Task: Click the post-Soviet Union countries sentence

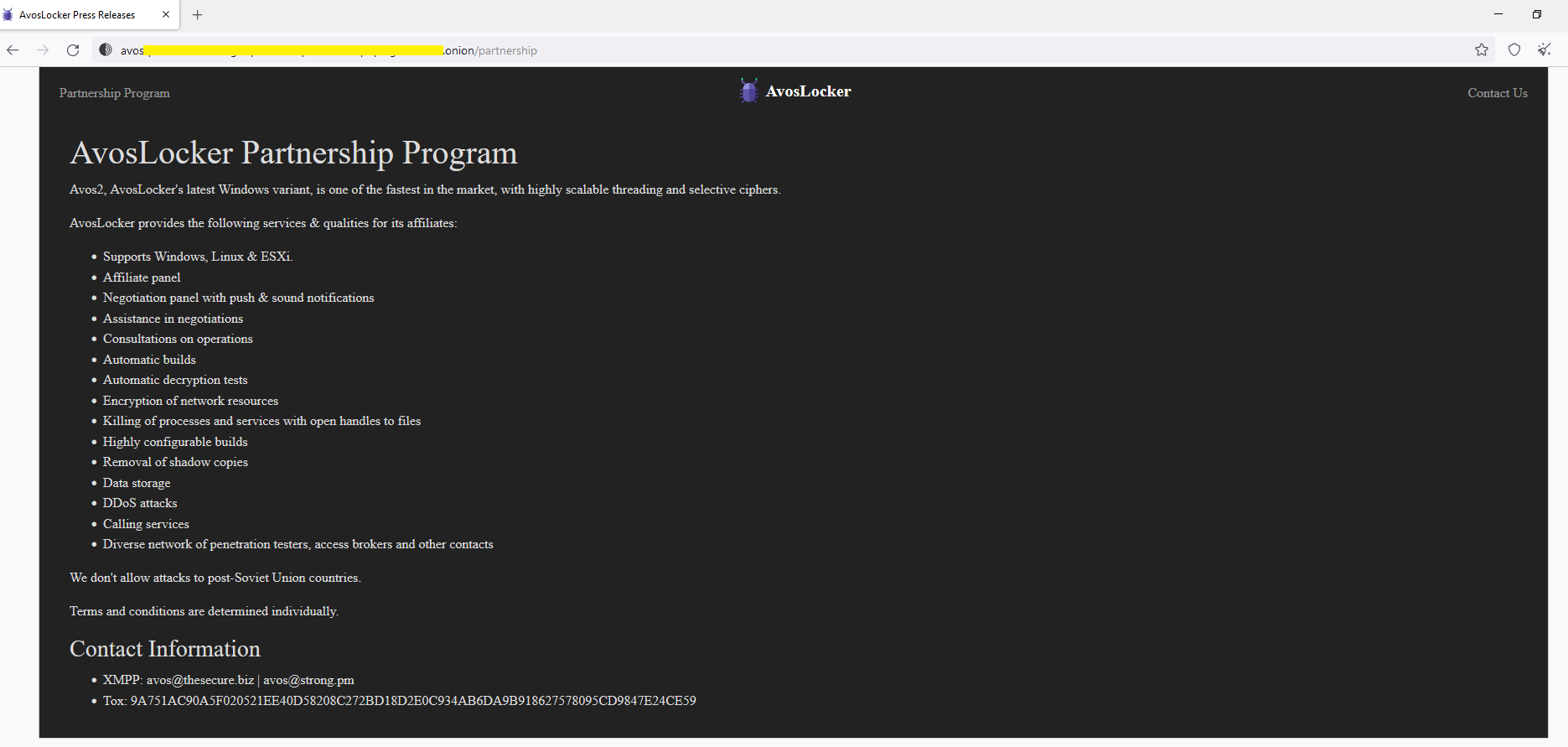Action: pyautogui.click(x=215, y=578)
